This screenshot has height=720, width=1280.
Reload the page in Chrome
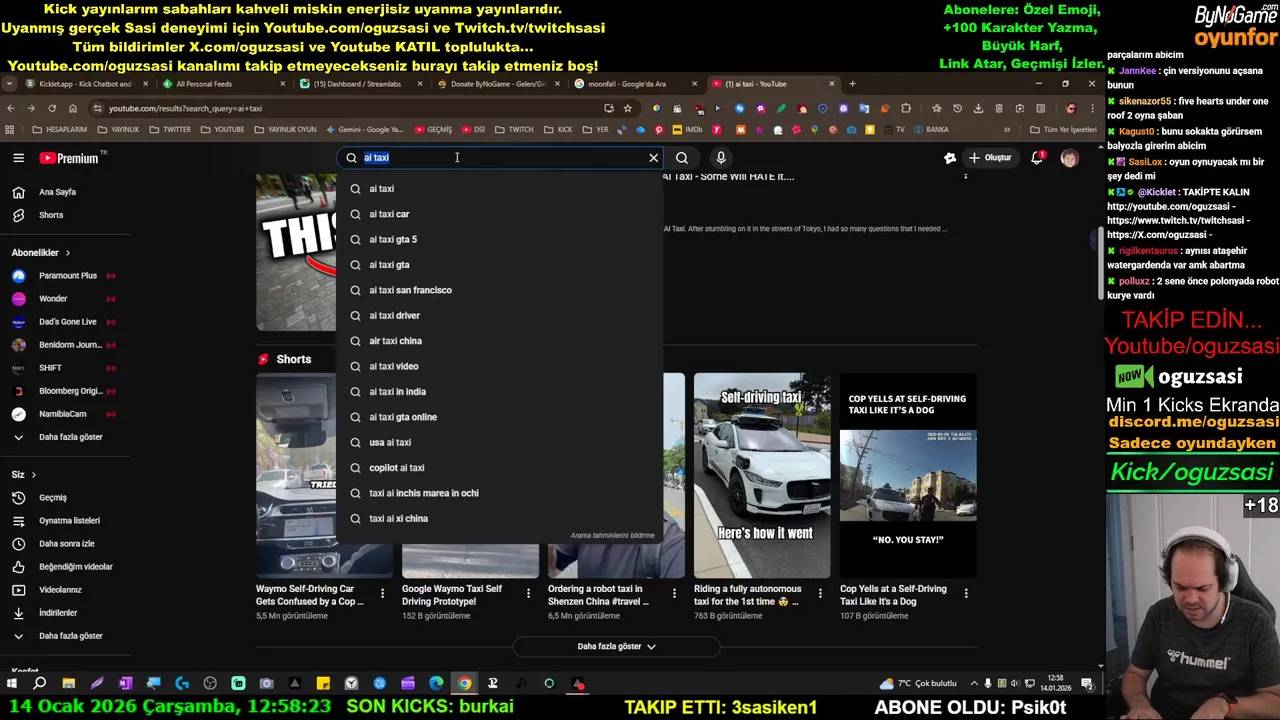52,108
